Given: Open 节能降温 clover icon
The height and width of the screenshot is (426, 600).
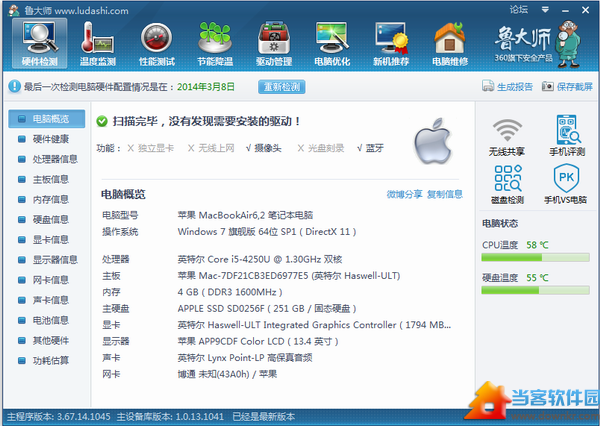Looking at the screenshot, I should pyautogui.click(x=215, y=44).
